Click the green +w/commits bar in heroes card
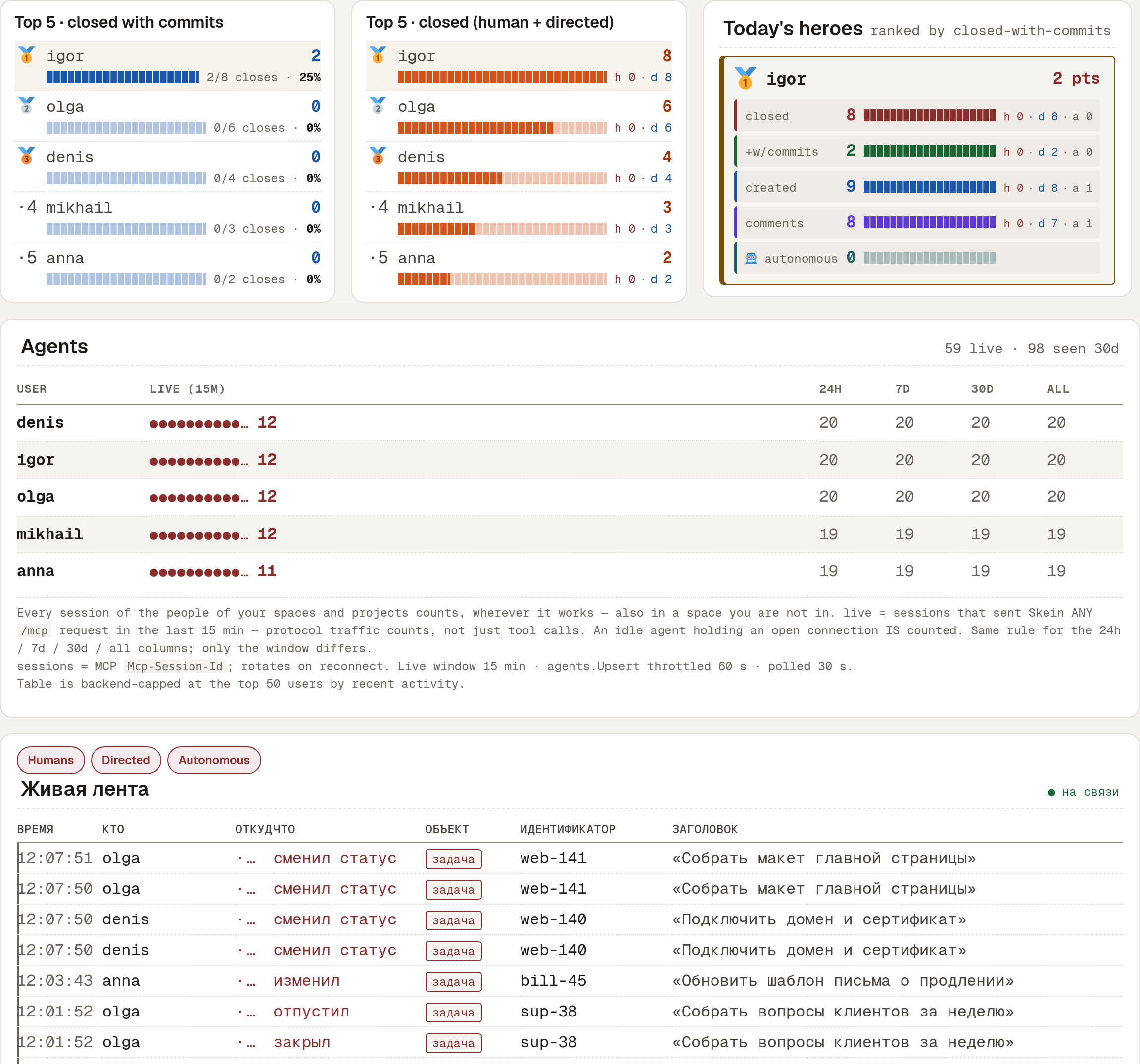 coord(929,151)
